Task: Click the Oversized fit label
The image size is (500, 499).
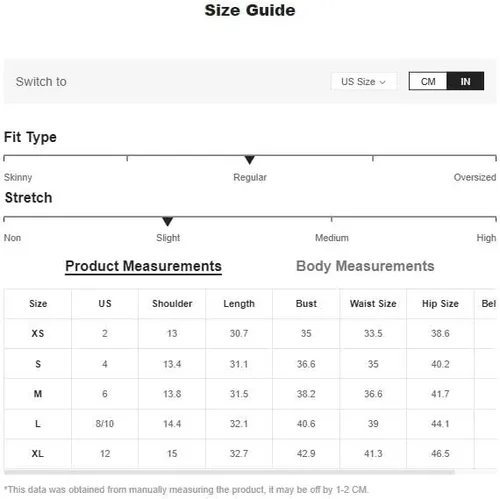Action: [x=475, y=177]
